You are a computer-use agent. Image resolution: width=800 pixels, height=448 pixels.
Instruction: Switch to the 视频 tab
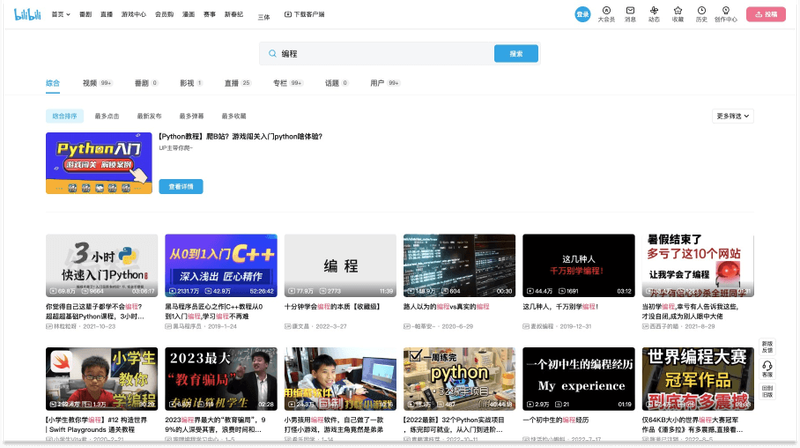point(97,83)
